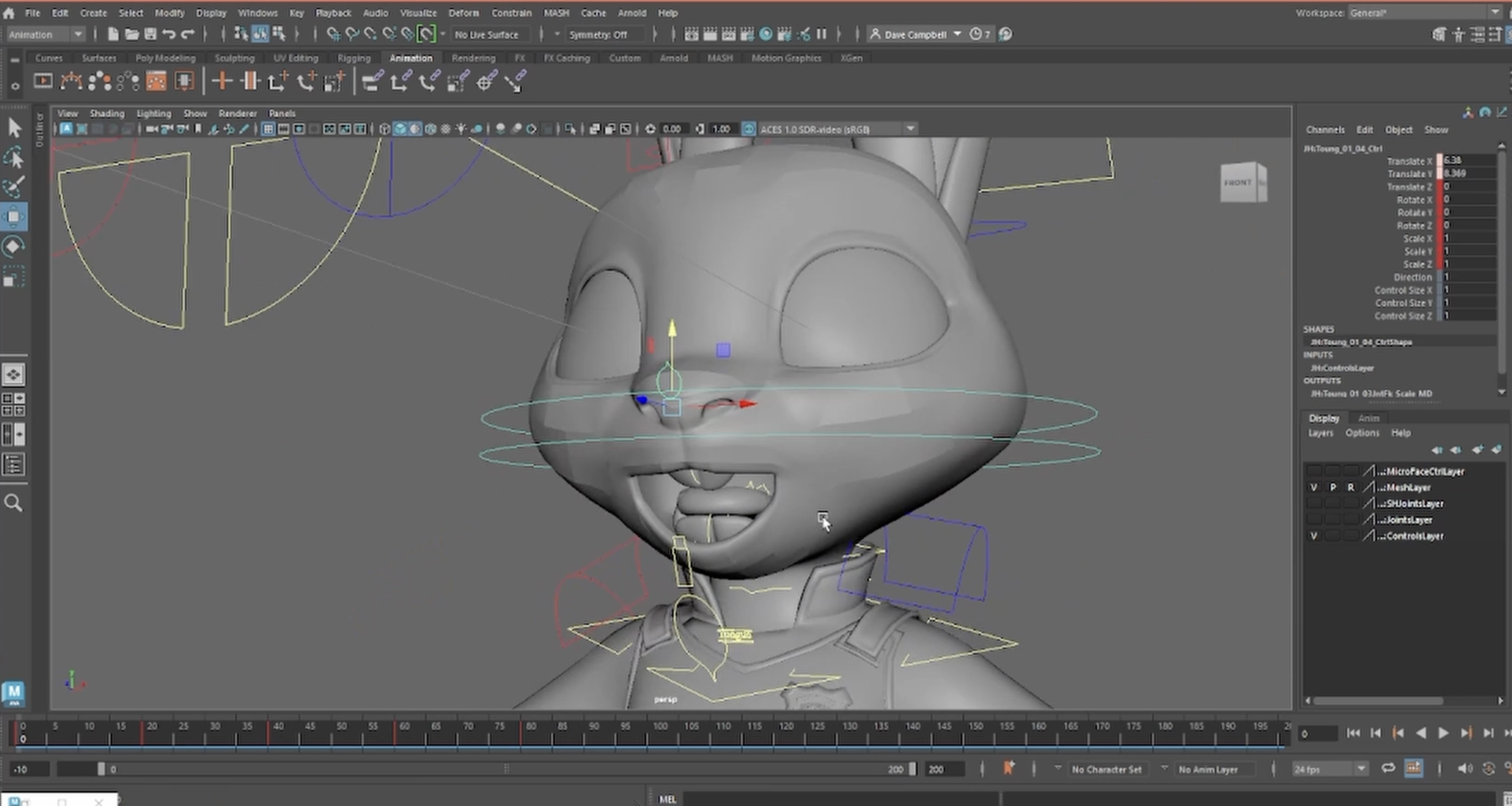
Task: Select the Move tool in toolbox
Action: (13, 216)
